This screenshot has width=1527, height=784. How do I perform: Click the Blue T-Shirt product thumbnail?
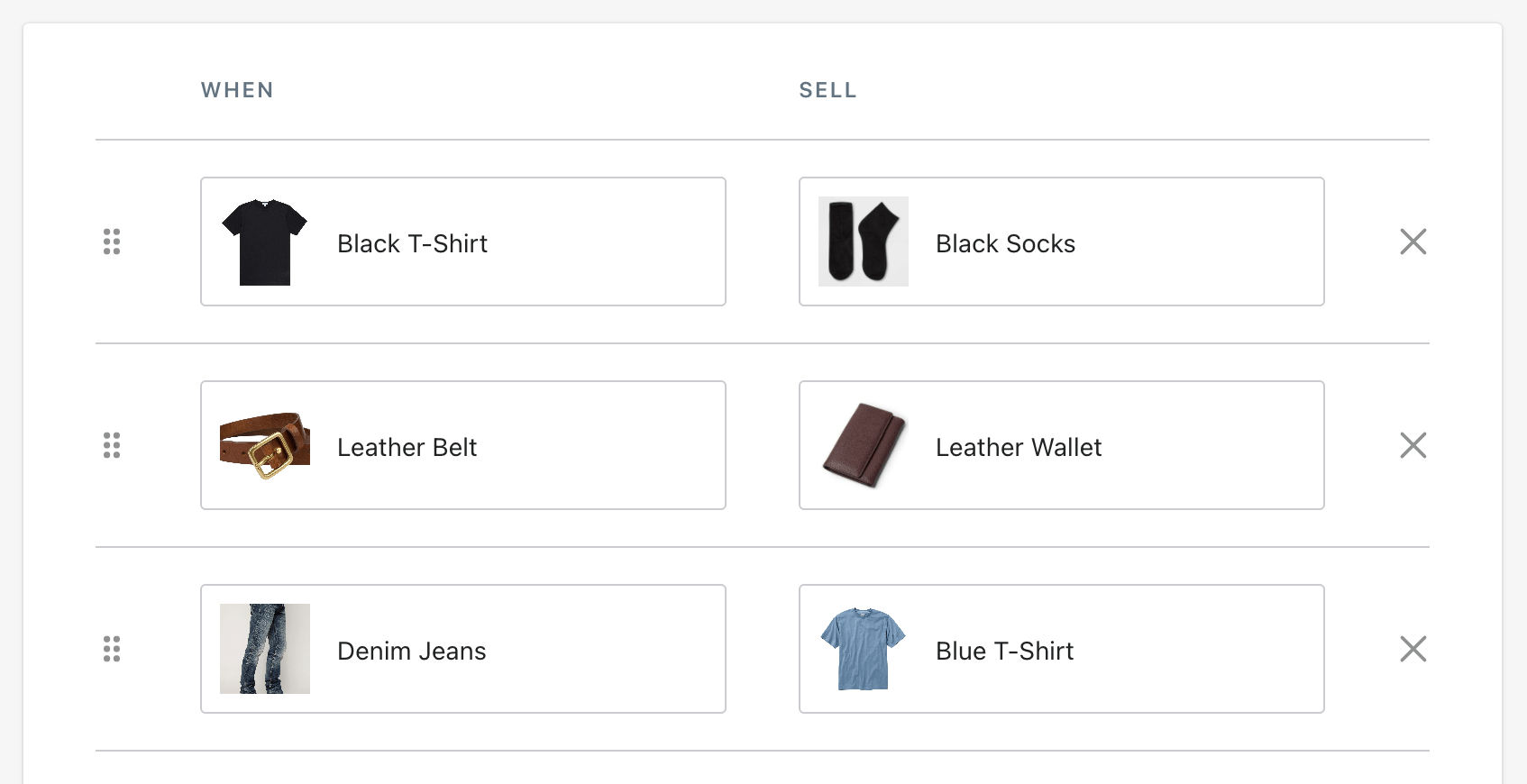coord(863,649)
